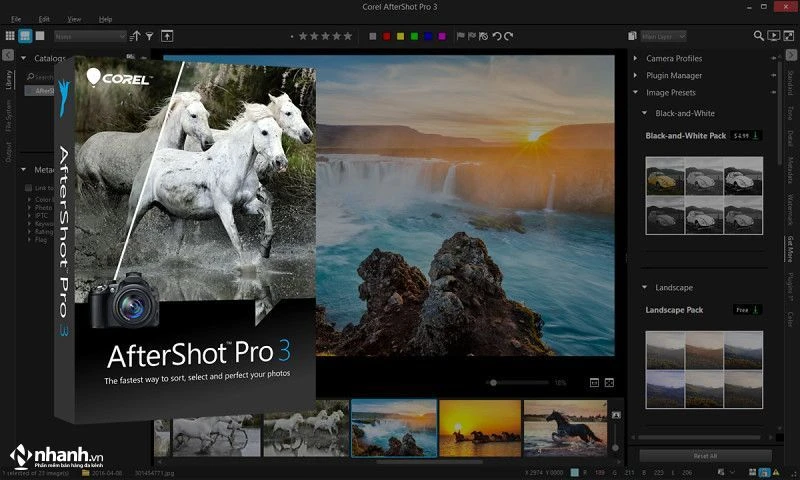This screenshot has width=800, height=480.
Task: Click the fit-to-screen icon below preview
Action: coord(609,382)
